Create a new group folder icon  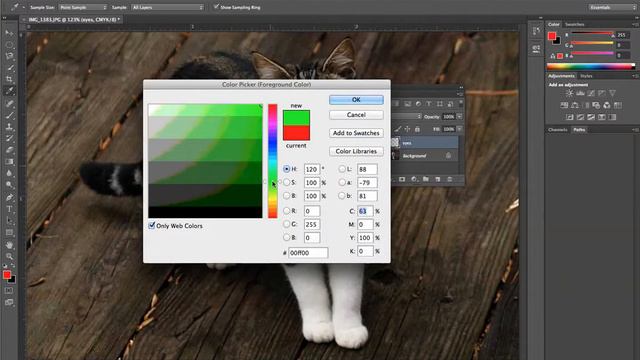tap(426, 179)
